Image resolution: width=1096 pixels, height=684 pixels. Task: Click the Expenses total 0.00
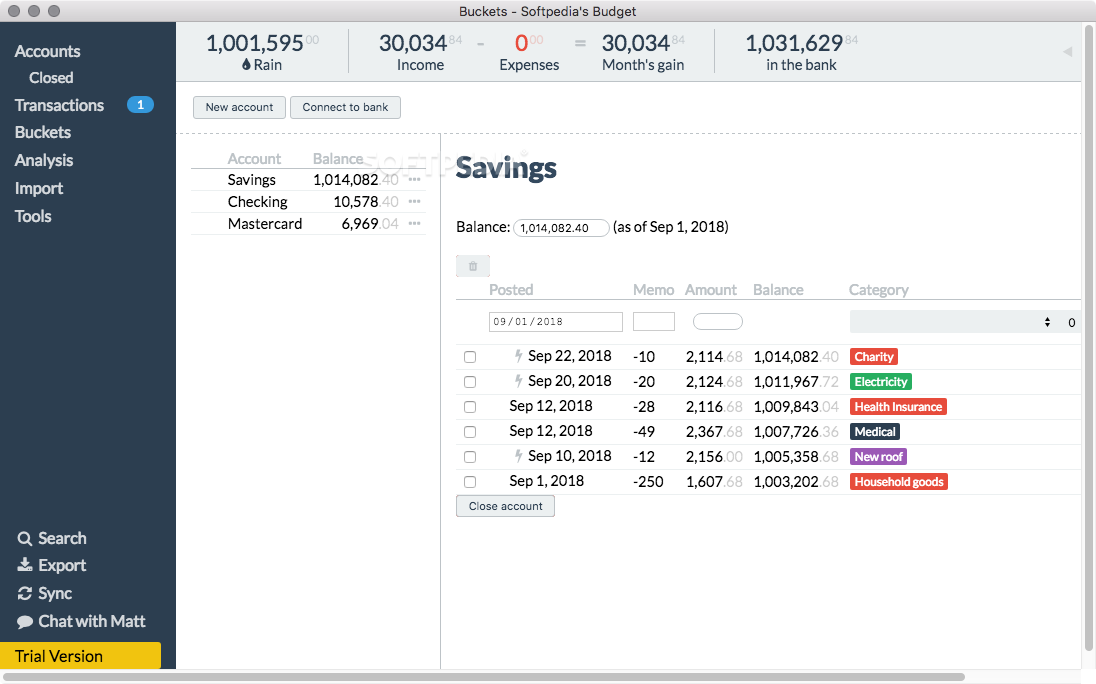pos(528,43)
